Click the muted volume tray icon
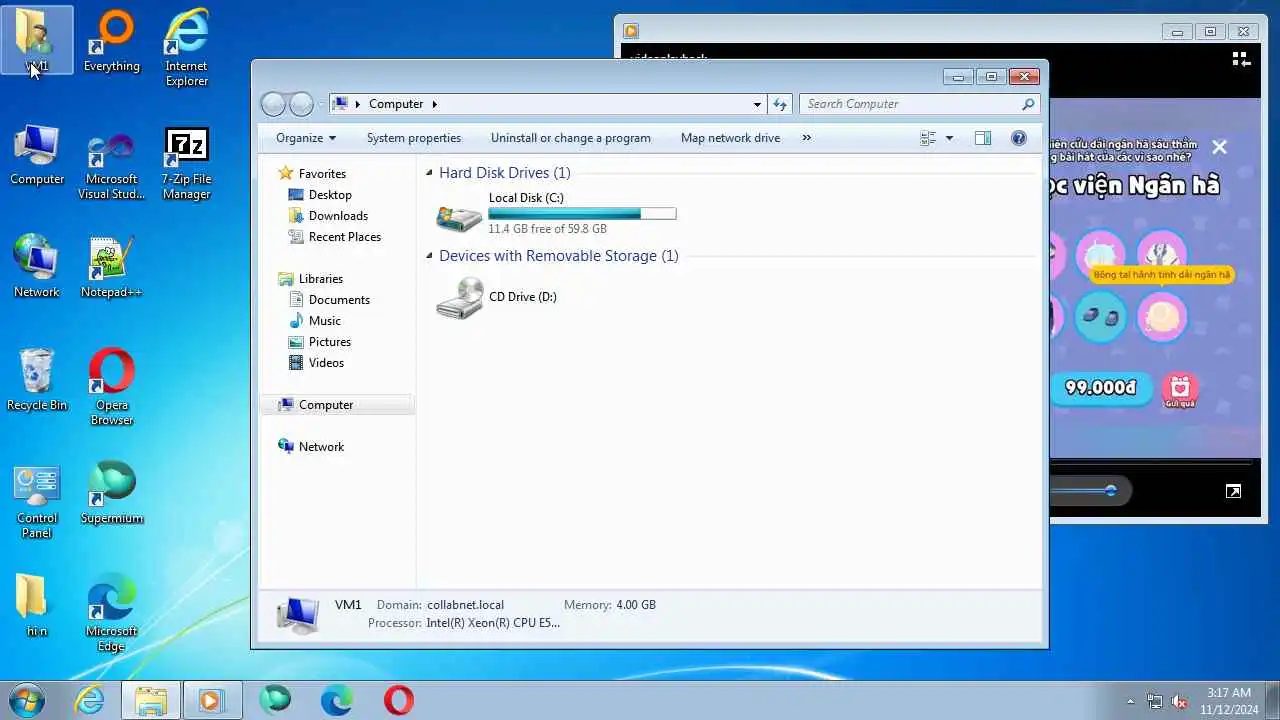This screenshot has width=1280, height=720. point(1180,701)
